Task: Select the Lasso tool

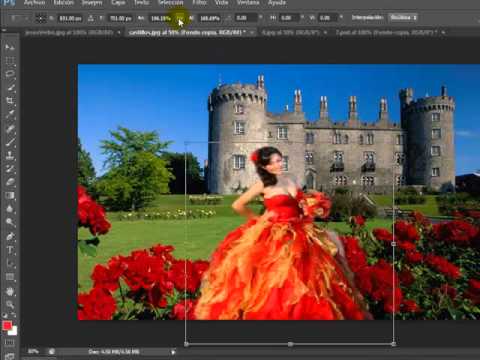Action: click(x=10, y=74)
